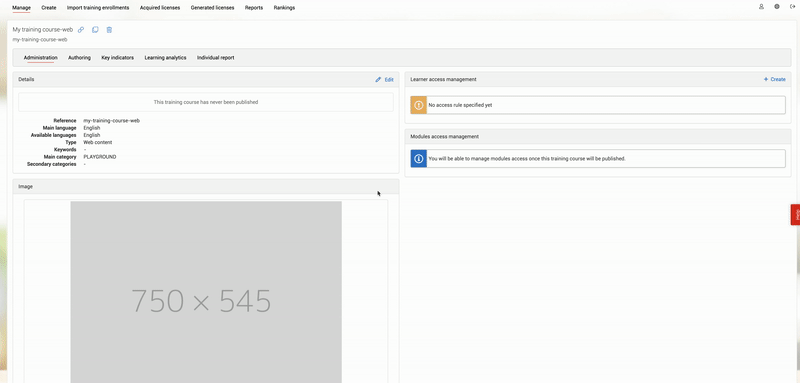Viewport: 800px width, 383px height.
Task: Click the never been published notice
Action: pos(206,102)
